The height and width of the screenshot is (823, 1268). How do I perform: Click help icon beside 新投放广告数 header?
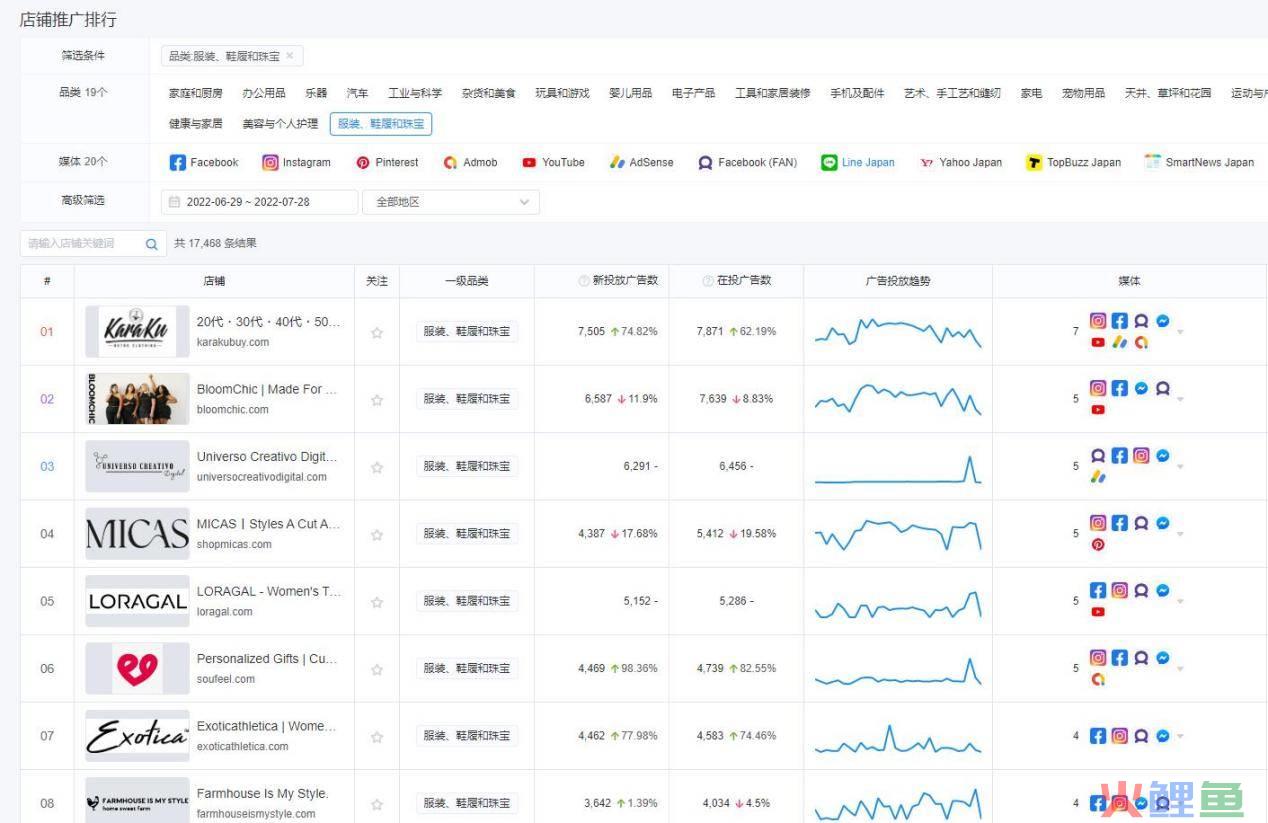coord(584,281)
